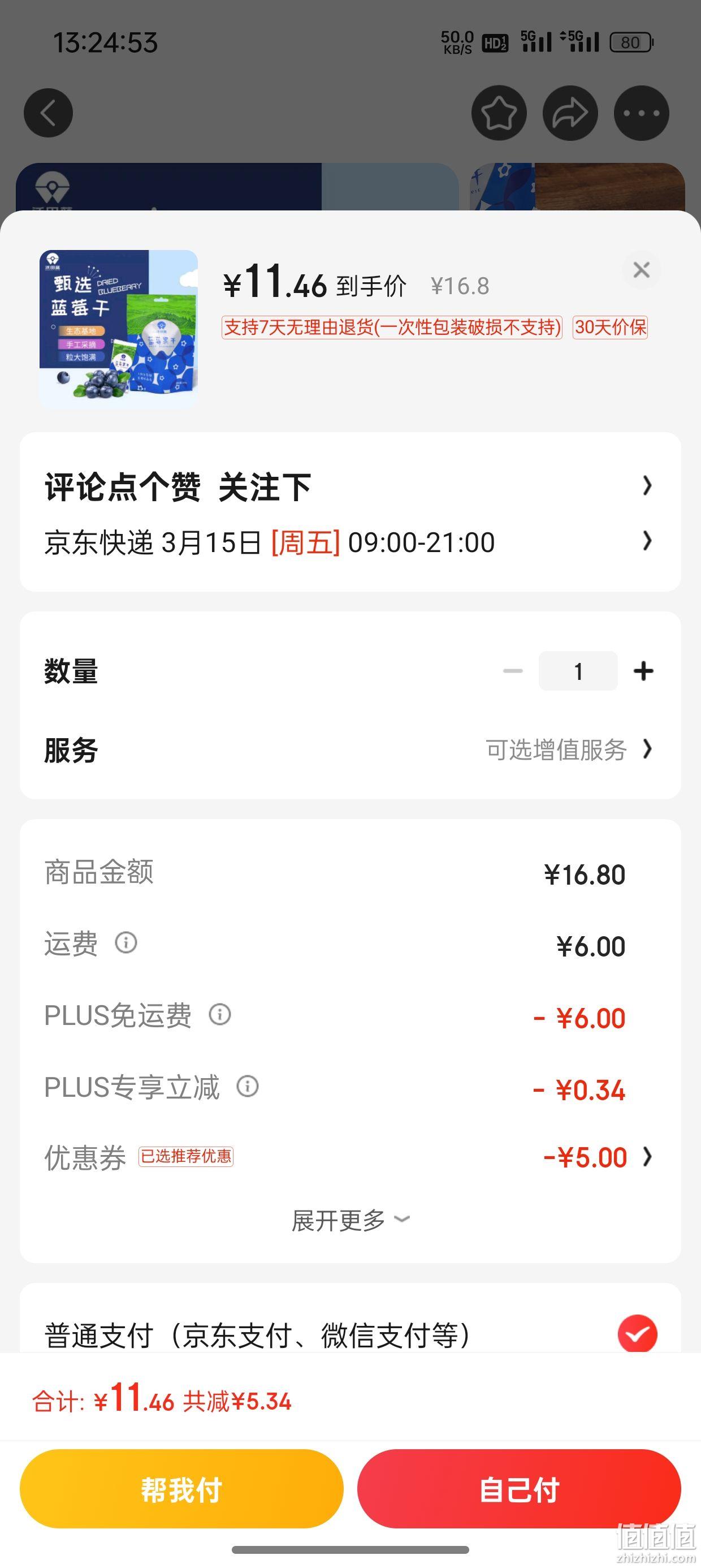
Task: Tap the info icon beside 运费
Action: point(126,943)
